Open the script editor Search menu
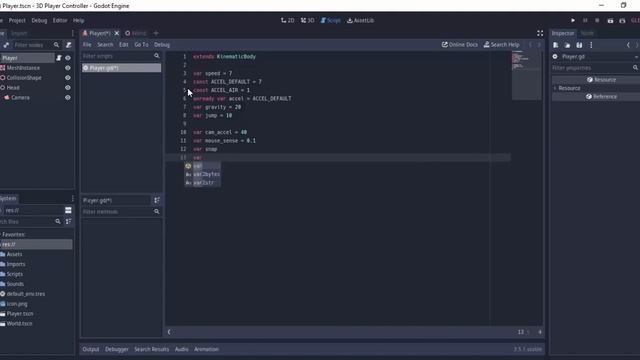This screenshot has width=640, height=360. tap(105, 44)
